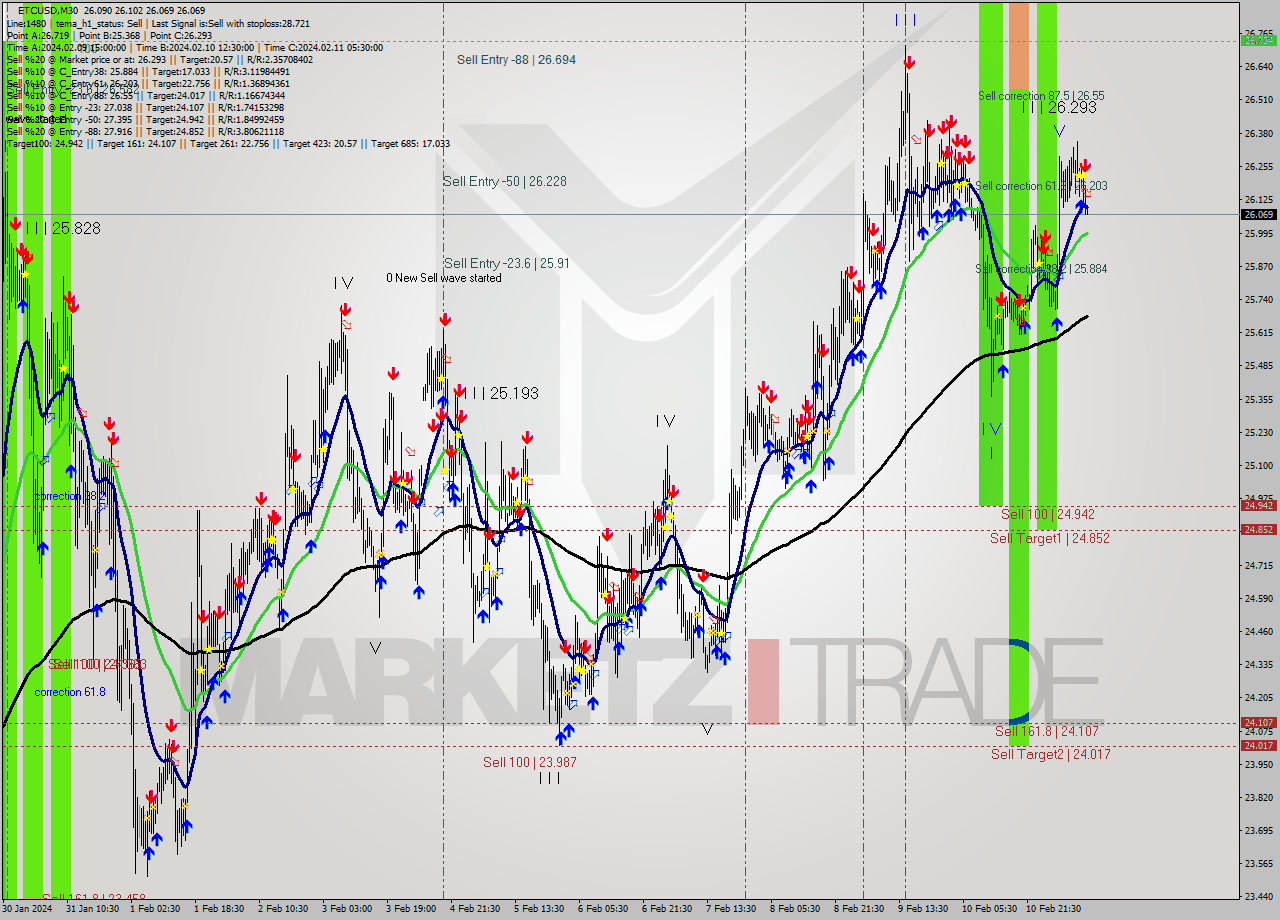Click the red 24.107 price-axis tag
This screenshot has width=1280, height=920.
tap(1258, 722)
